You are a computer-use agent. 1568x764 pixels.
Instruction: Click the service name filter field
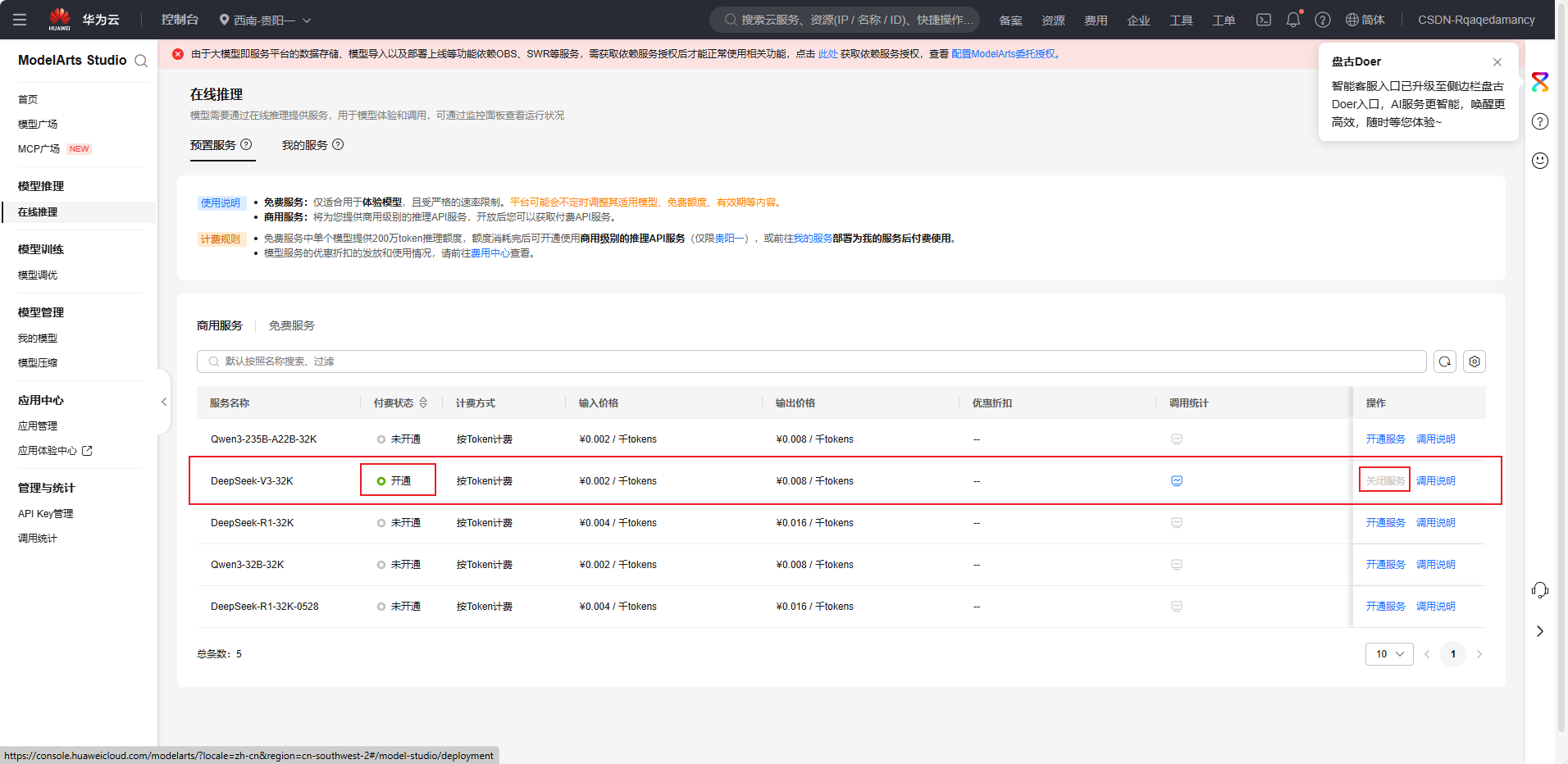coord(812,362)
